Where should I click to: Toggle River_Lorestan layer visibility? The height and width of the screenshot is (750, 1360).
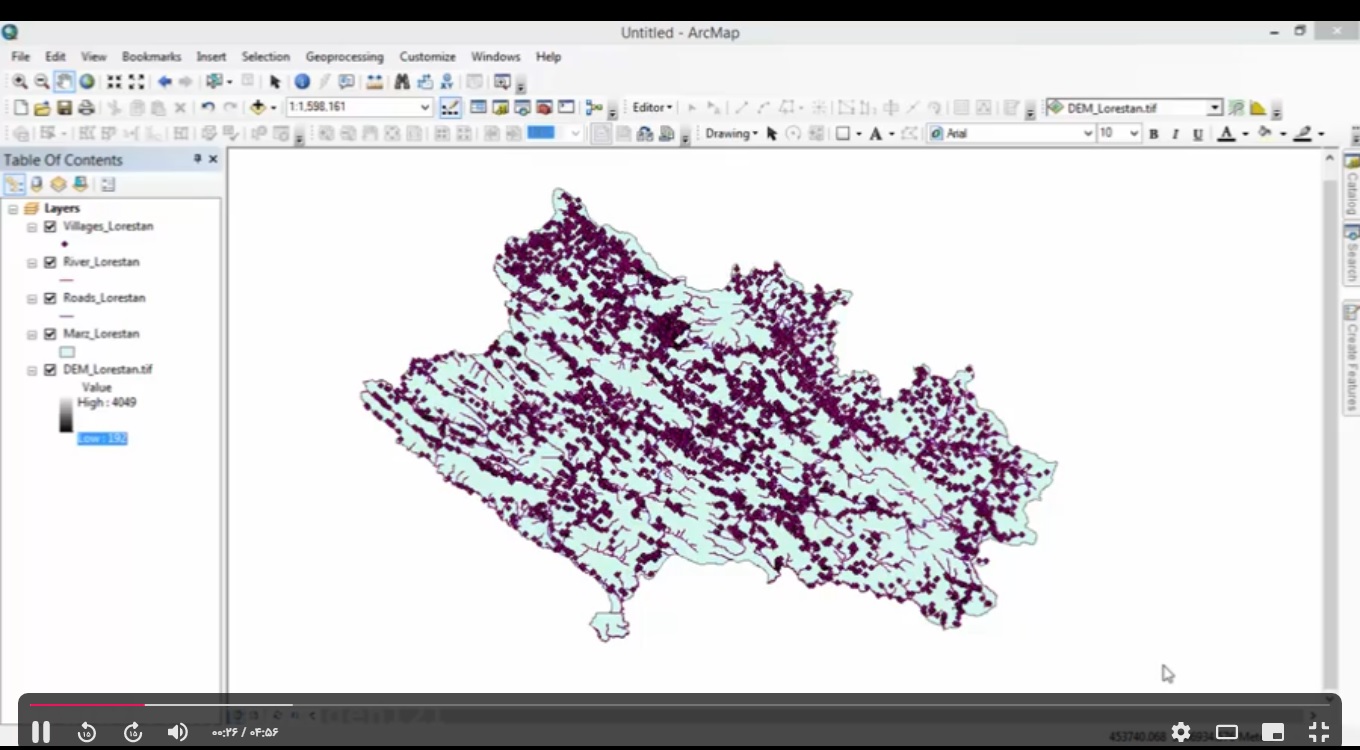[50, 263]
